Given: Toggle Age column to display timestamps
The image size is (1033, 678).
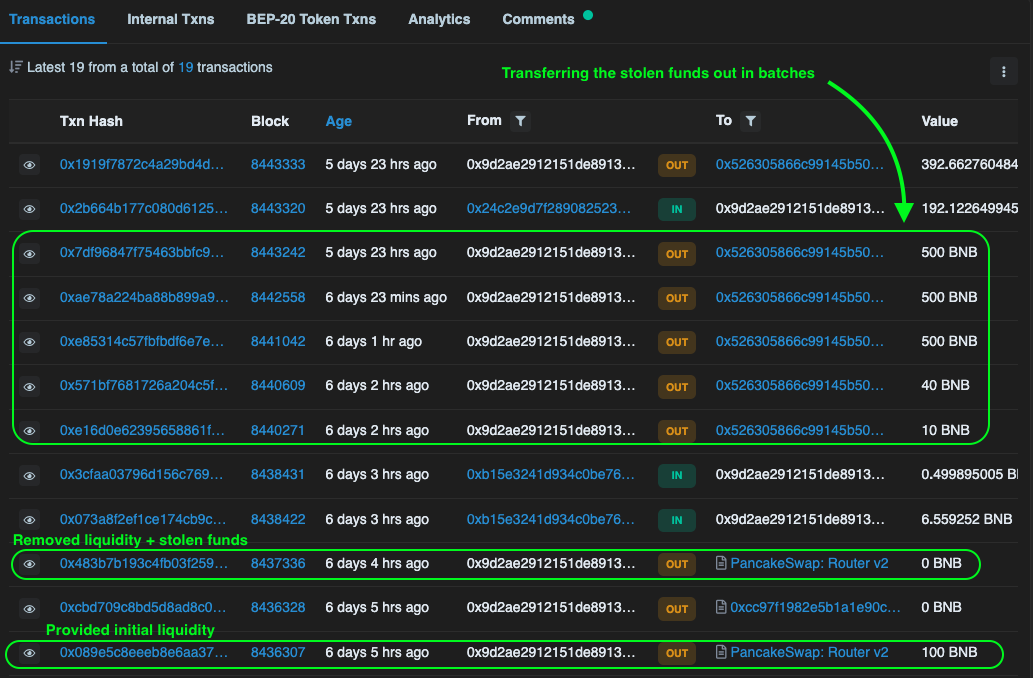Looking at the screenshot, I should pyautogui.click(x=338, y=121).
